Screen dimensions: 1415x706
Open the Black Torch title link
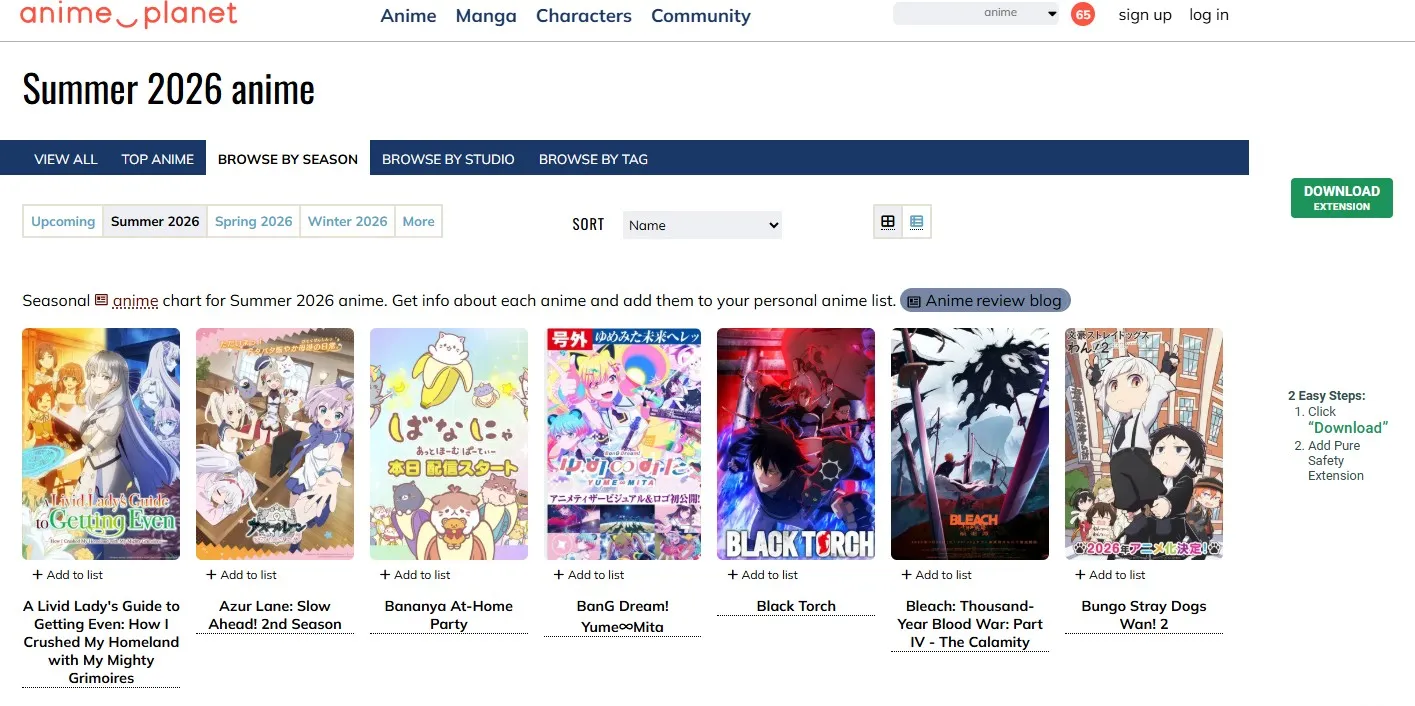(x=796, y=606)
